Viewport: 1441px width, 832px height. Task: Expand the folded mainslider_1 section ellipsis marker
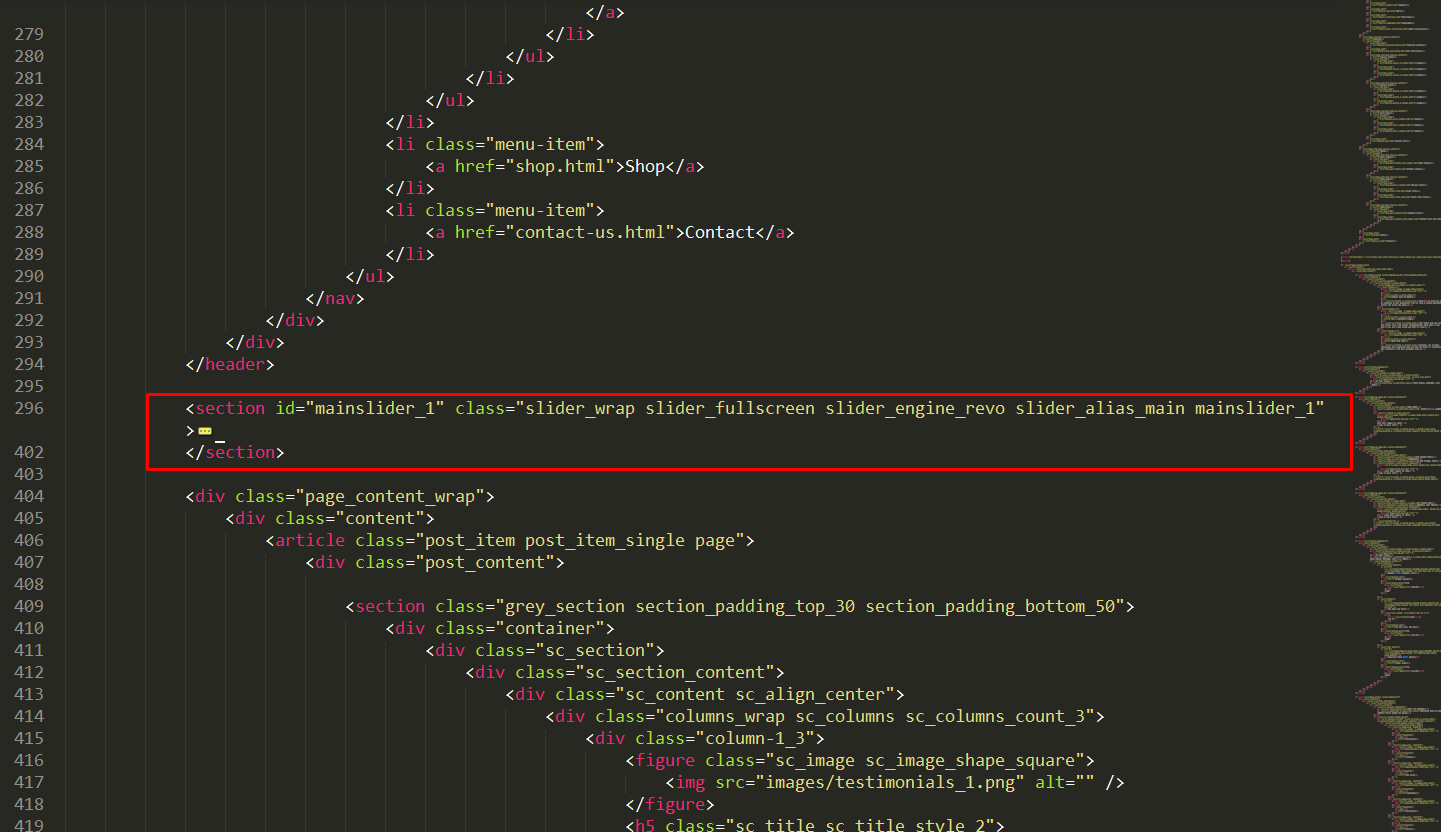[x=205, y=431]
